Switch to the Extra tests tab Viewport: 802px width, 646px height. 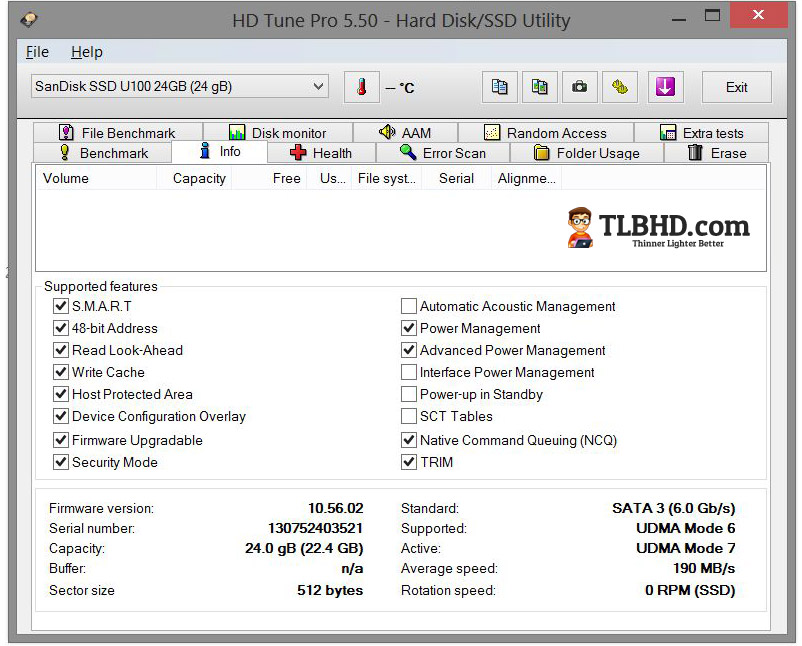click(701, 133)
